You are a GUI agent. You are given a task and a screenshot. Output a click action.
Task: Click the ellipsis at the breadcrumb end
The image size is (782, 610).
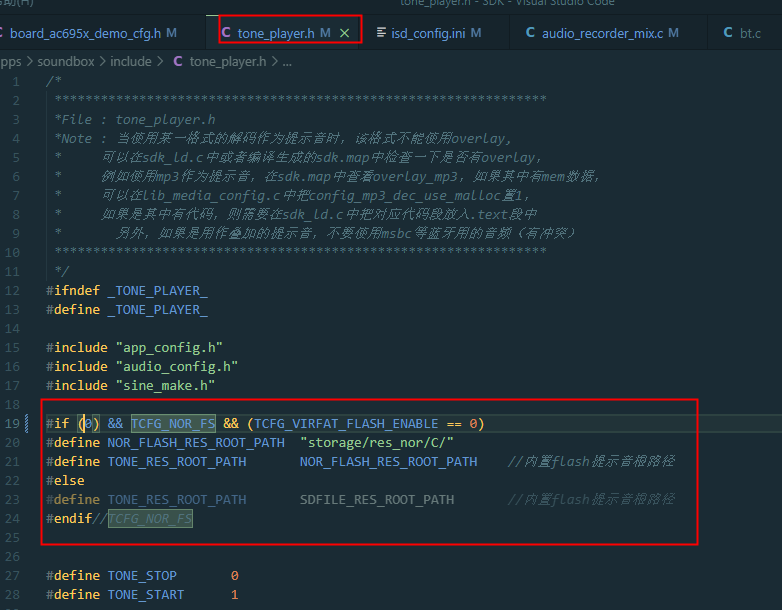287,62
